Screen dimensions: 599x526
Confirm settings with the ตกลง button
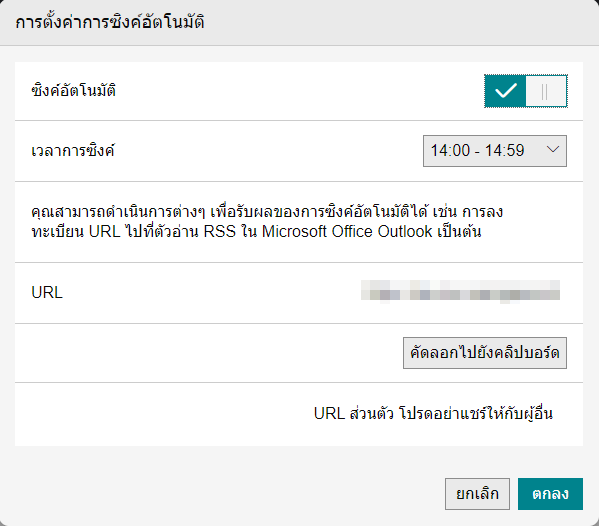tap(550, 494)
